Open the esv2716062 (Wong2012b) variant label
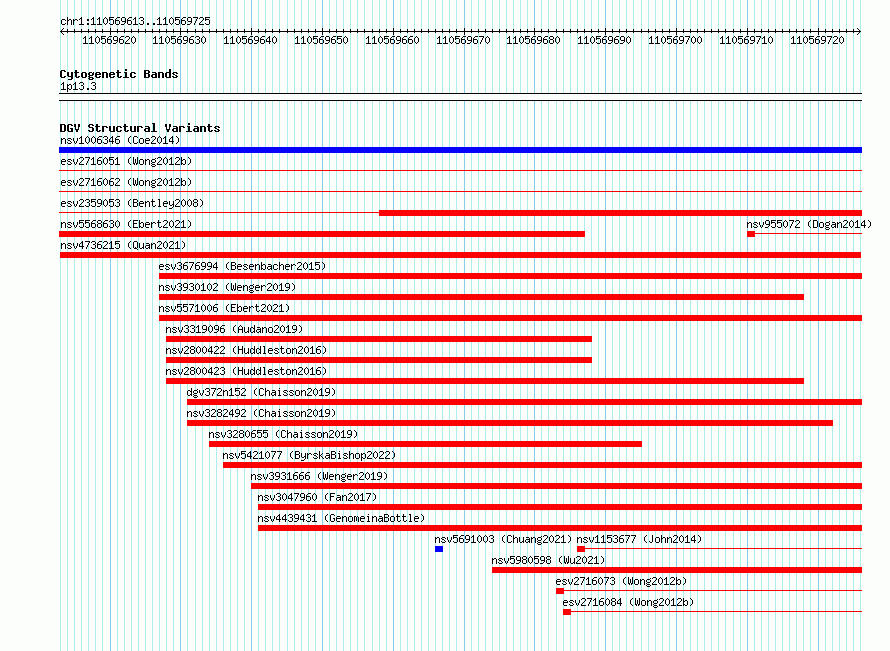 pyautogui.click(x=126, y=182)
